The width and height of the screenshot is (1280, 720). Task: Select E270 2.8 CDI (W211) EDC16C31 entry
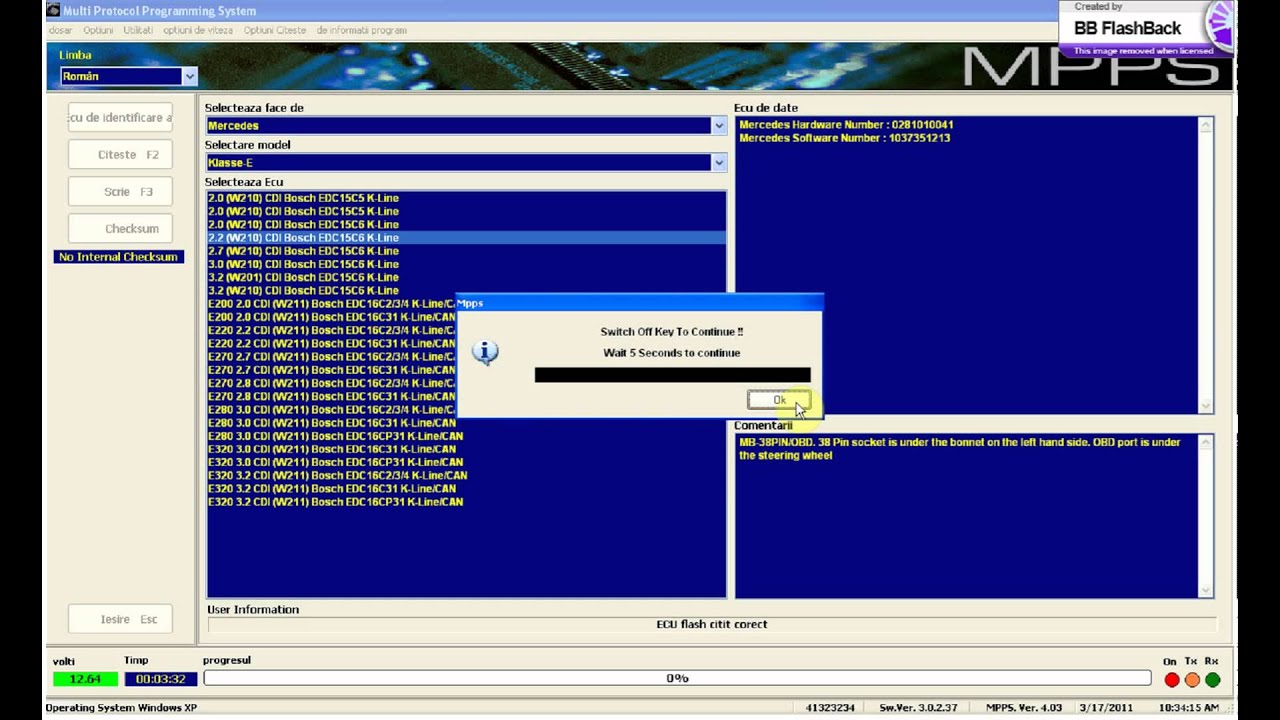pyautogui.click(x=331, y=396)
